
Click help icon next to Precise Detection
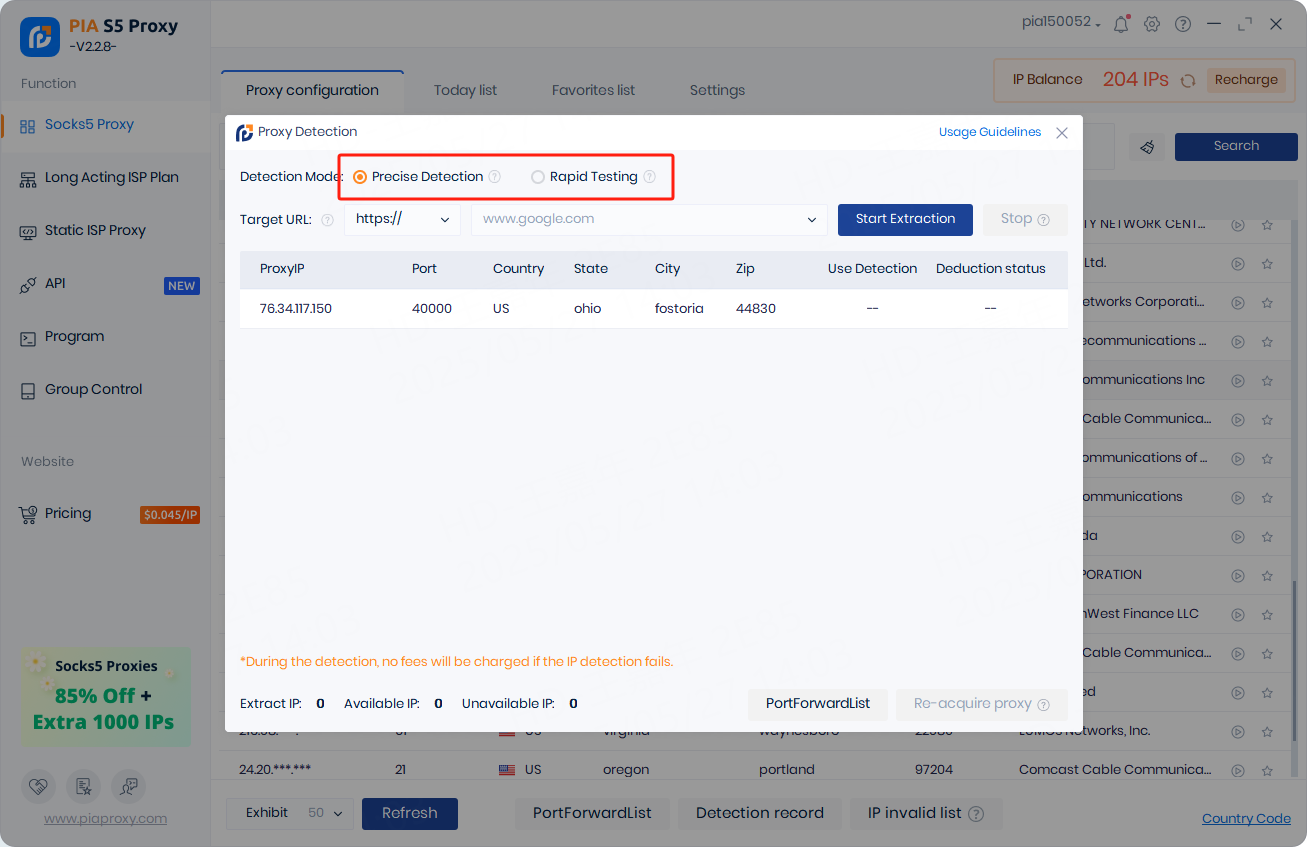[494, 177]
